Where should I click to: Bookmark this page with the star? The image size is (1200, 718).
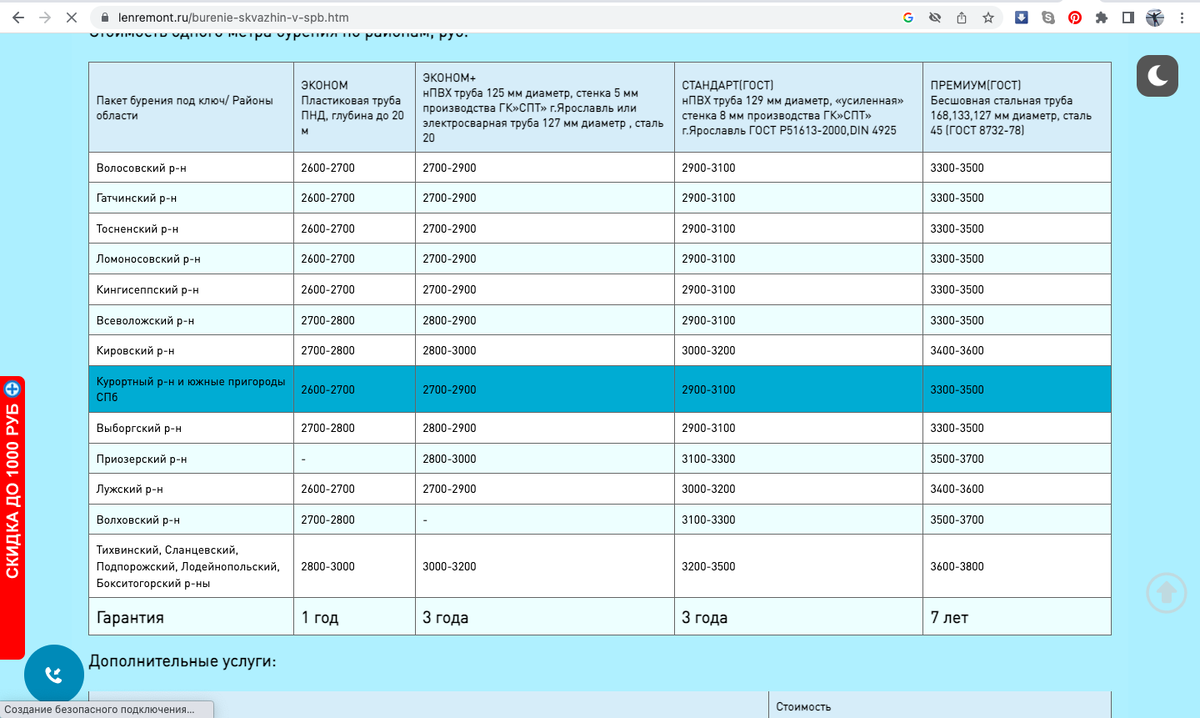point(987,18)
